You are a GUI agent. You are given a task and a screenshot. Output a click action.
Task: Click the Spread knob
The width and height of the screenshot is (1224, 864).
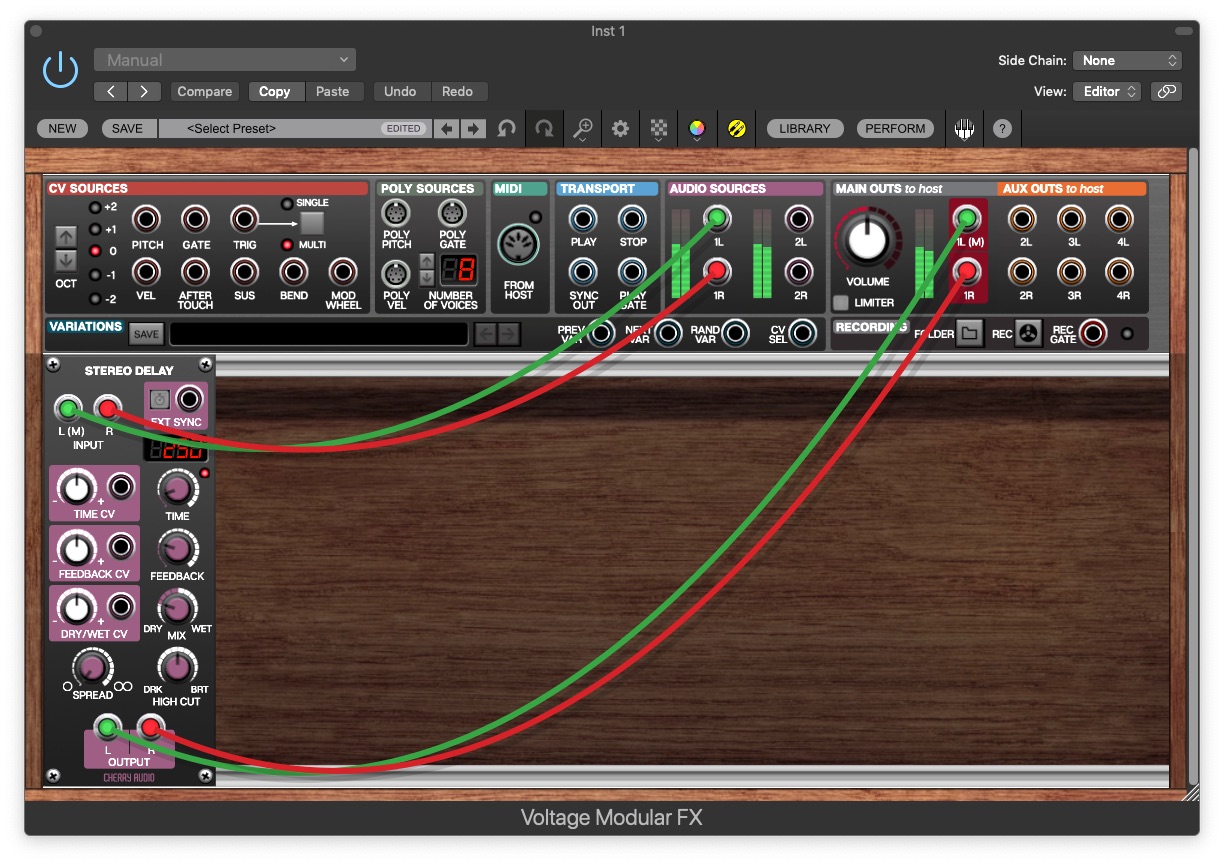92,667
